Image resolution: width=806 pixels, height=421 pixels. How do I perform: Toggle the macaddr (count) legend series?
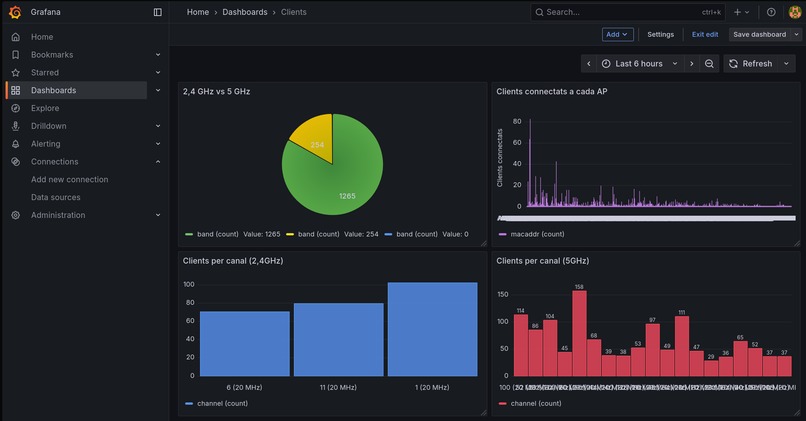pyautogui.click(x=532, y=234)
